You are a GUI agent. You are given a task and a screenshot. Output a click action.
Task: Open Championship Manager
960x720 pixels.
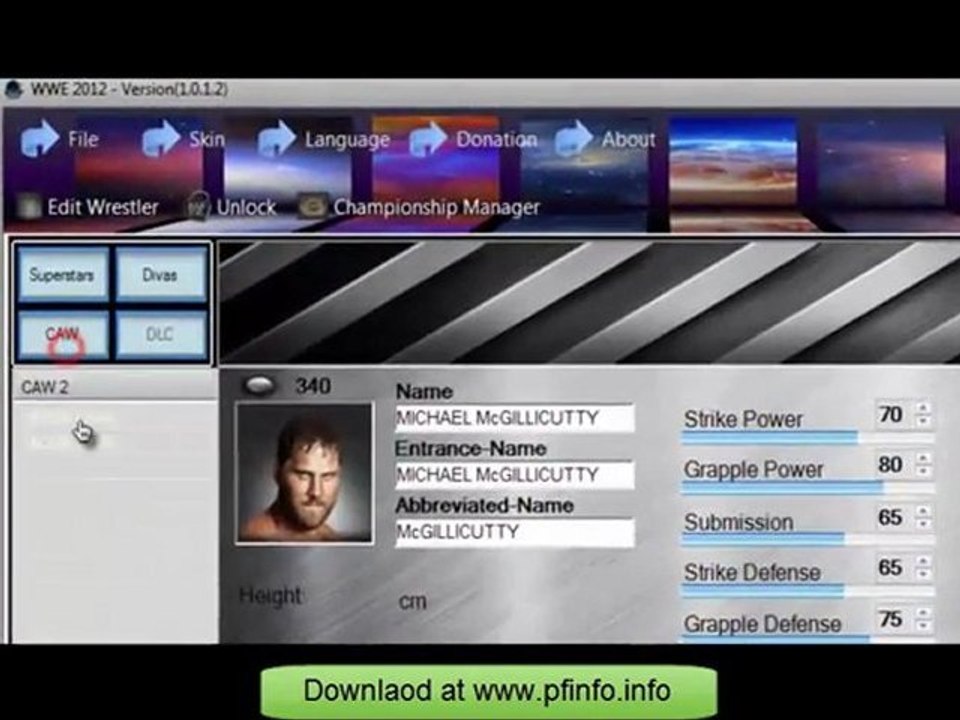point(437,208)
